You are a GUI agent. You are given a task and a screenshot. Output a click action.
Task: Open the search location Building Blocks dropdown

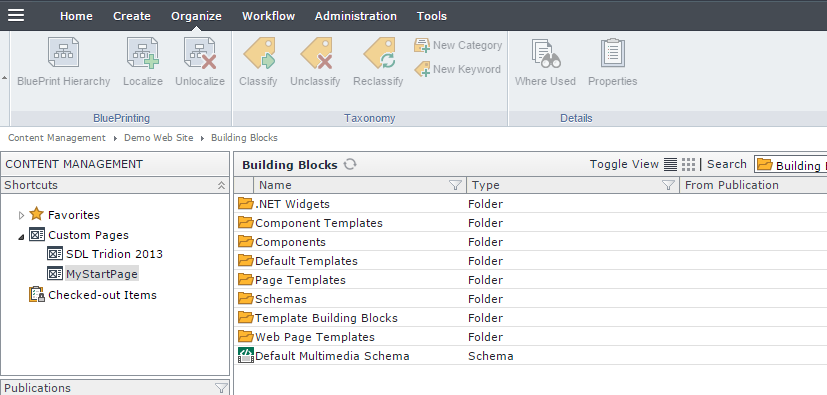[791, 165]
